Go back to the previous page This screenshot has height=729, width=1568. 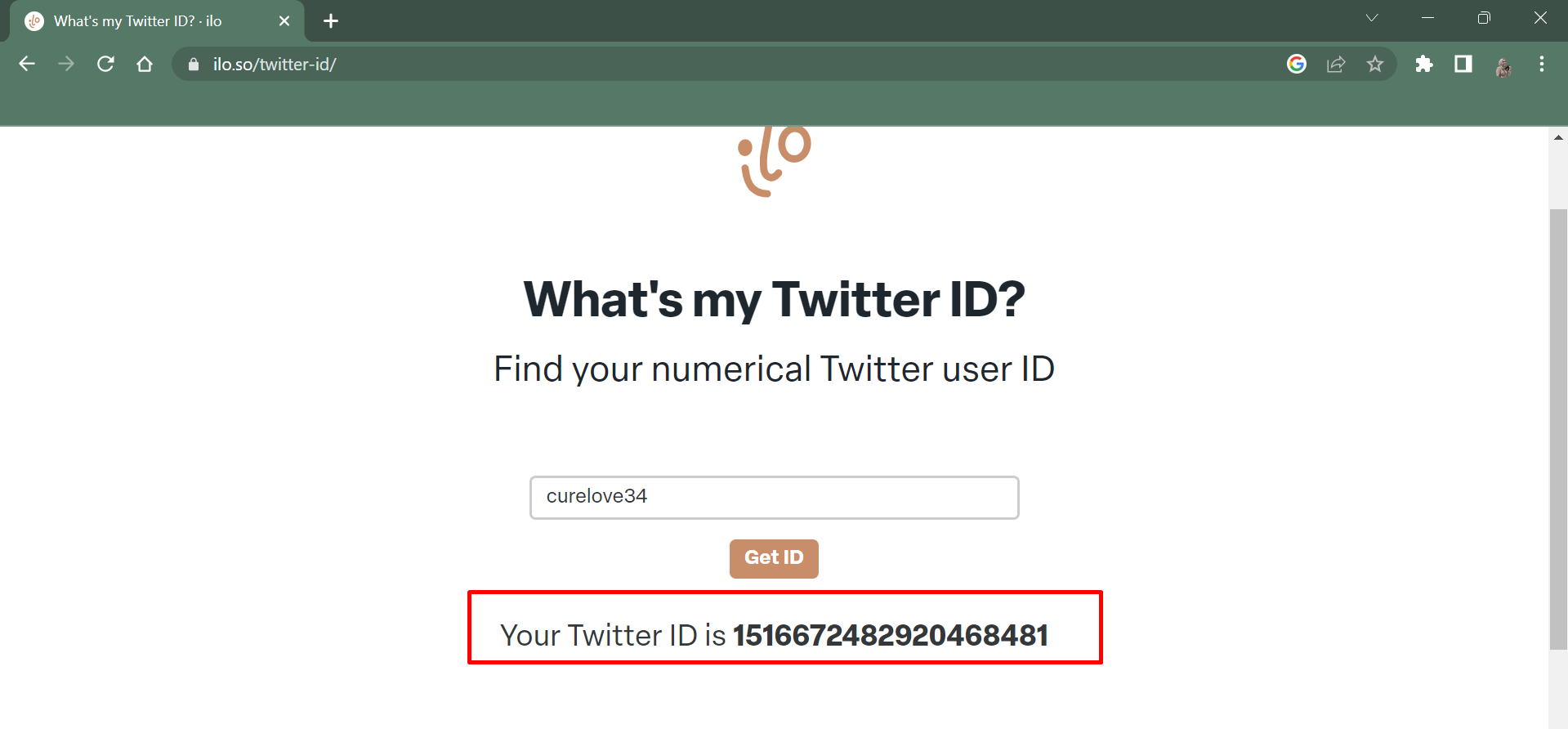27,64
